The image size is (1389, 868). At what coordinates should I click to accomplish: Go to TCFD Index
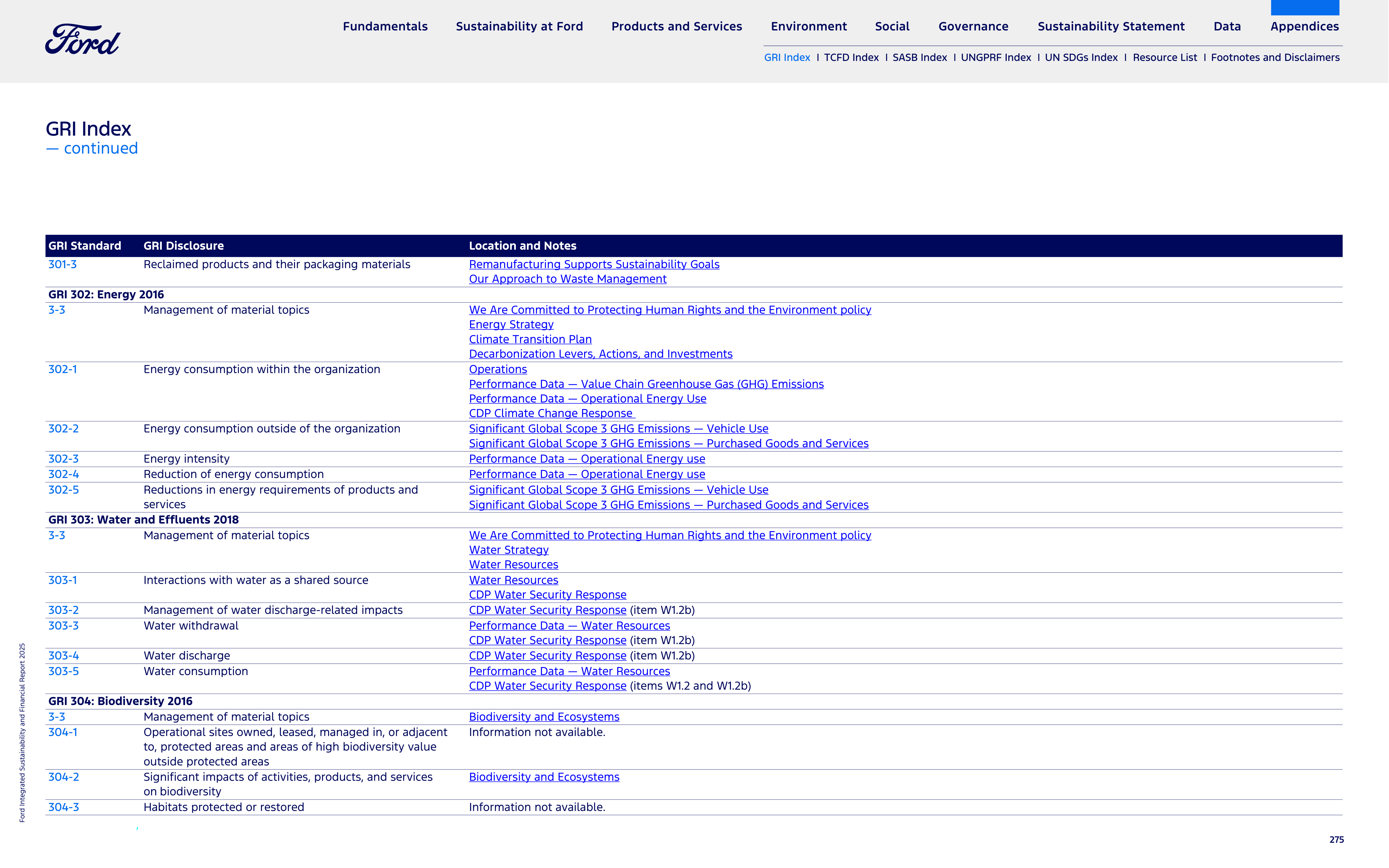851,58
